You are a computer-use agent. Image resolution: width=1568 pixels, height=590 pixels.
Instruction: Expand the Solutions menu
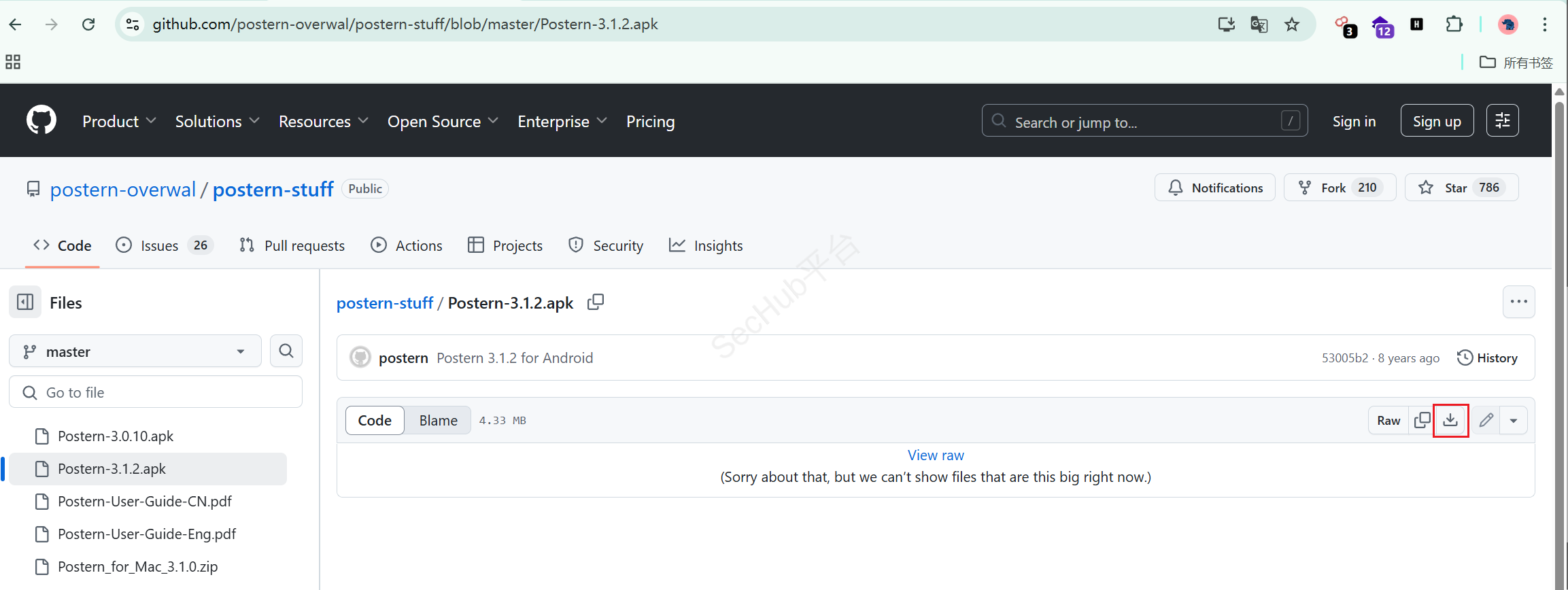(217, 121)
